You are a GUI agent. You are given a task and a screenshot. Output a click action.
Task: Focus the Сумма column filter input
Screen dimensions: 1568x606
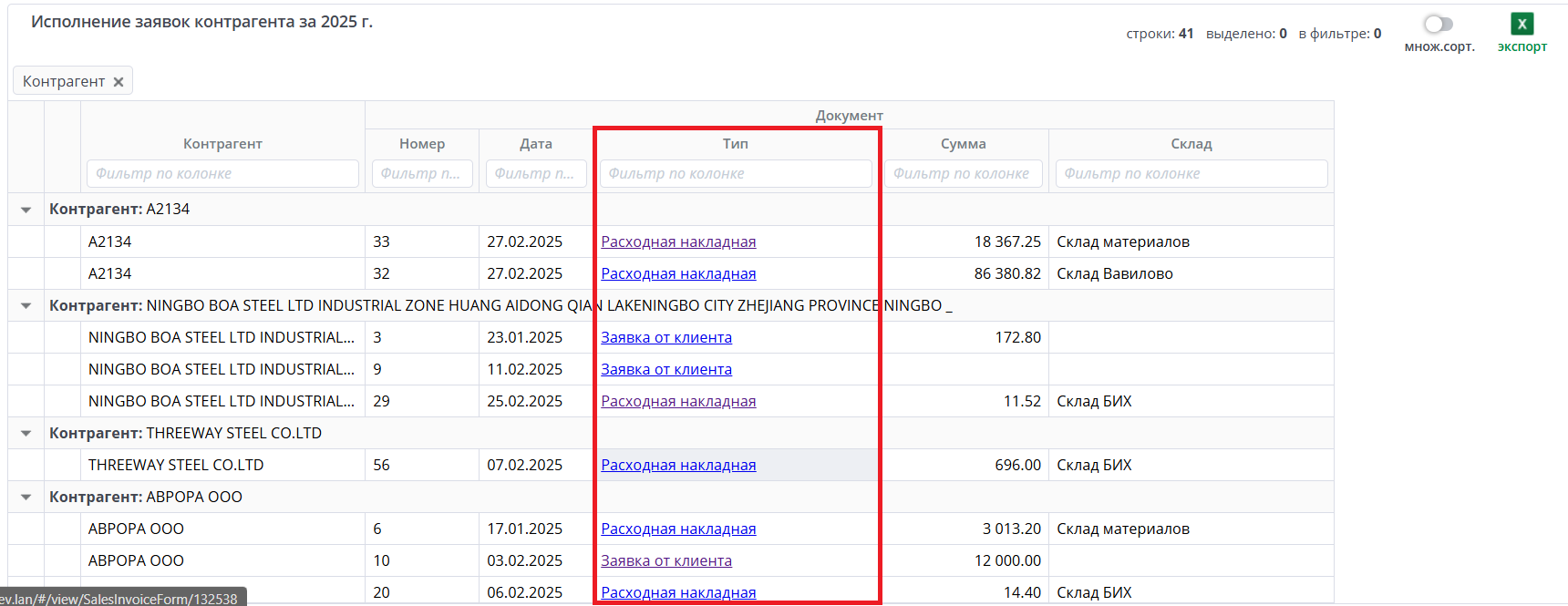click(x=963, y=174)
